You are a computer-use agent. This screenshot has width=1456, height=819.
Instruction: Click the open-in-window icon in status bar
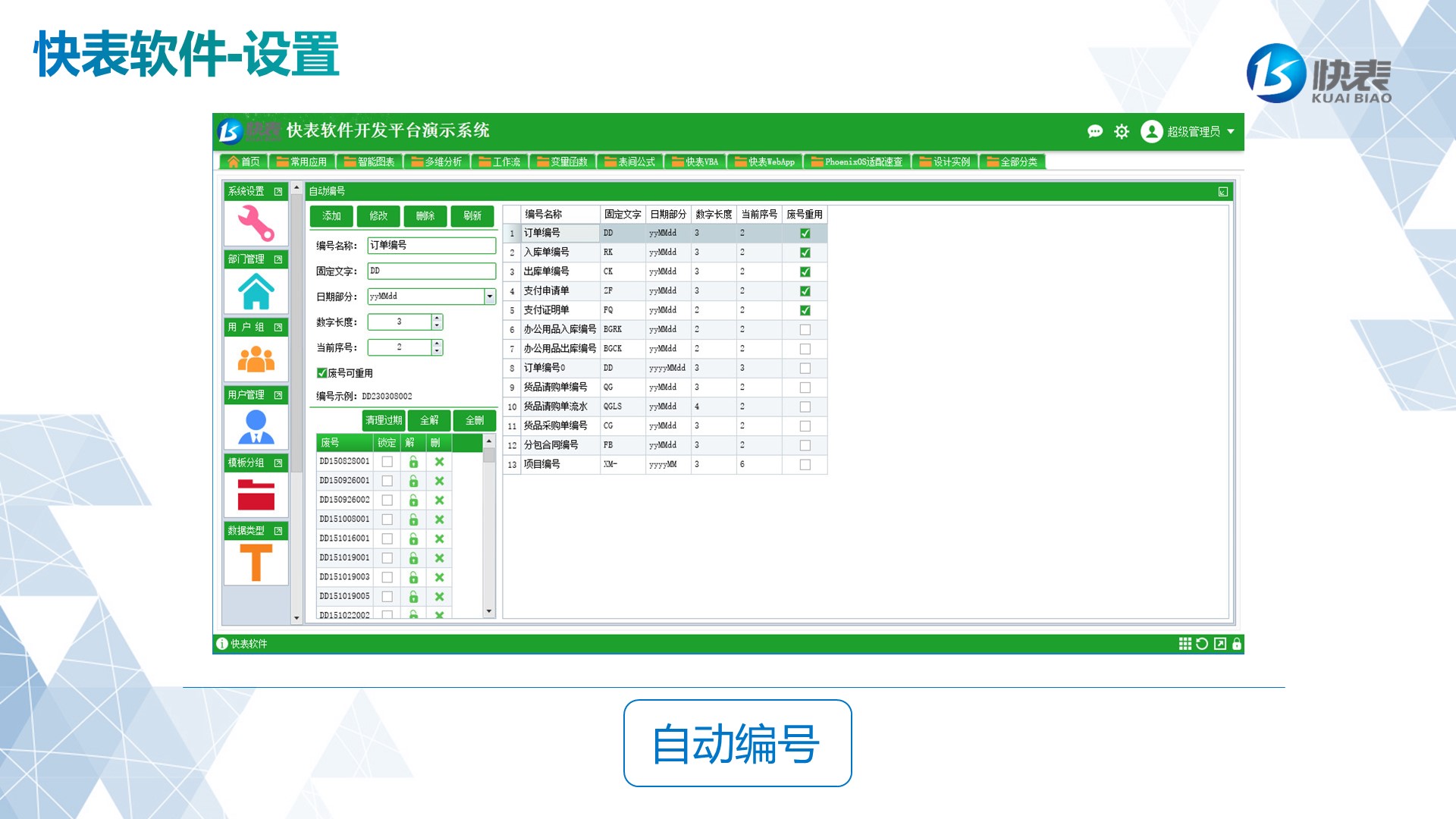[x=1220, y=644]
